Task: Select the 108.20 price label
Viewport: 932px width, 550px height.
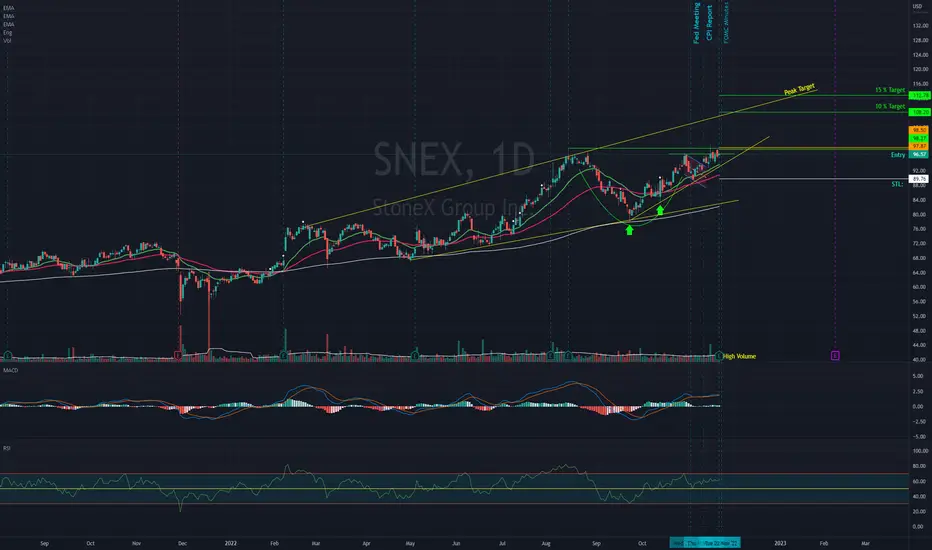Action: tap(920, 112)
